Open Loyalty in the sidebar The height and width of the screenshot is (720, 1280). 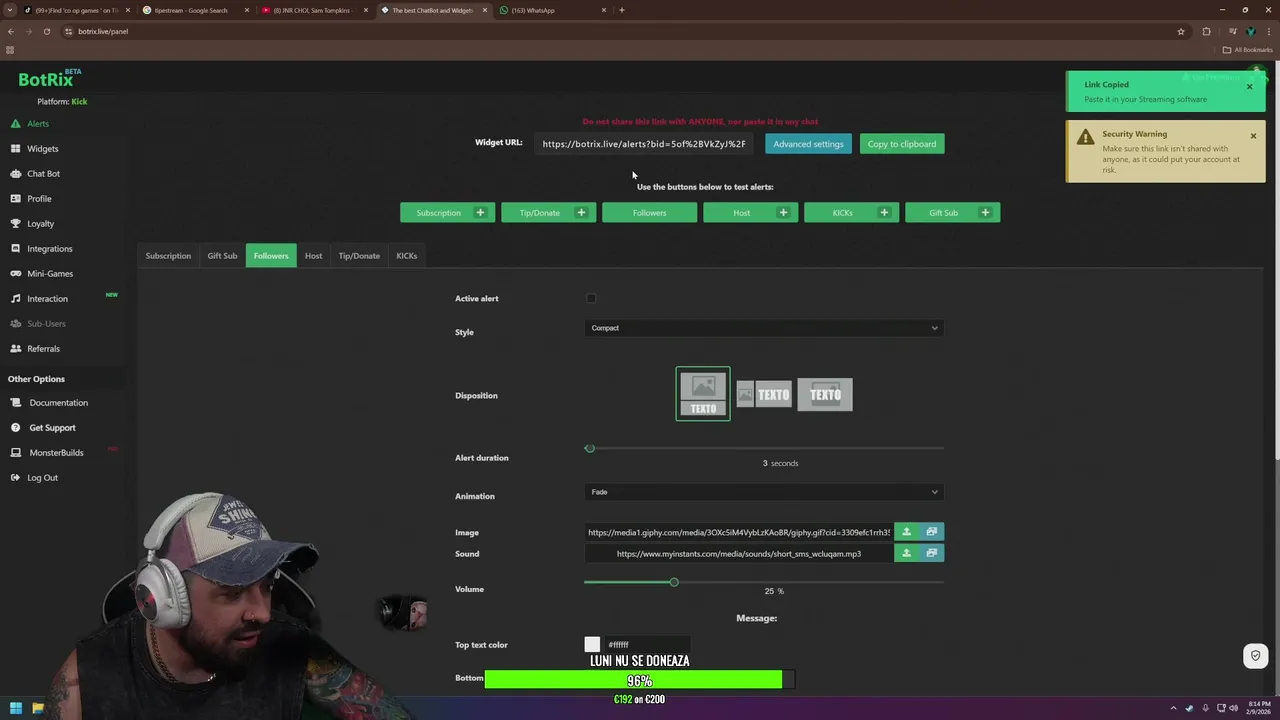click(40, 224)
